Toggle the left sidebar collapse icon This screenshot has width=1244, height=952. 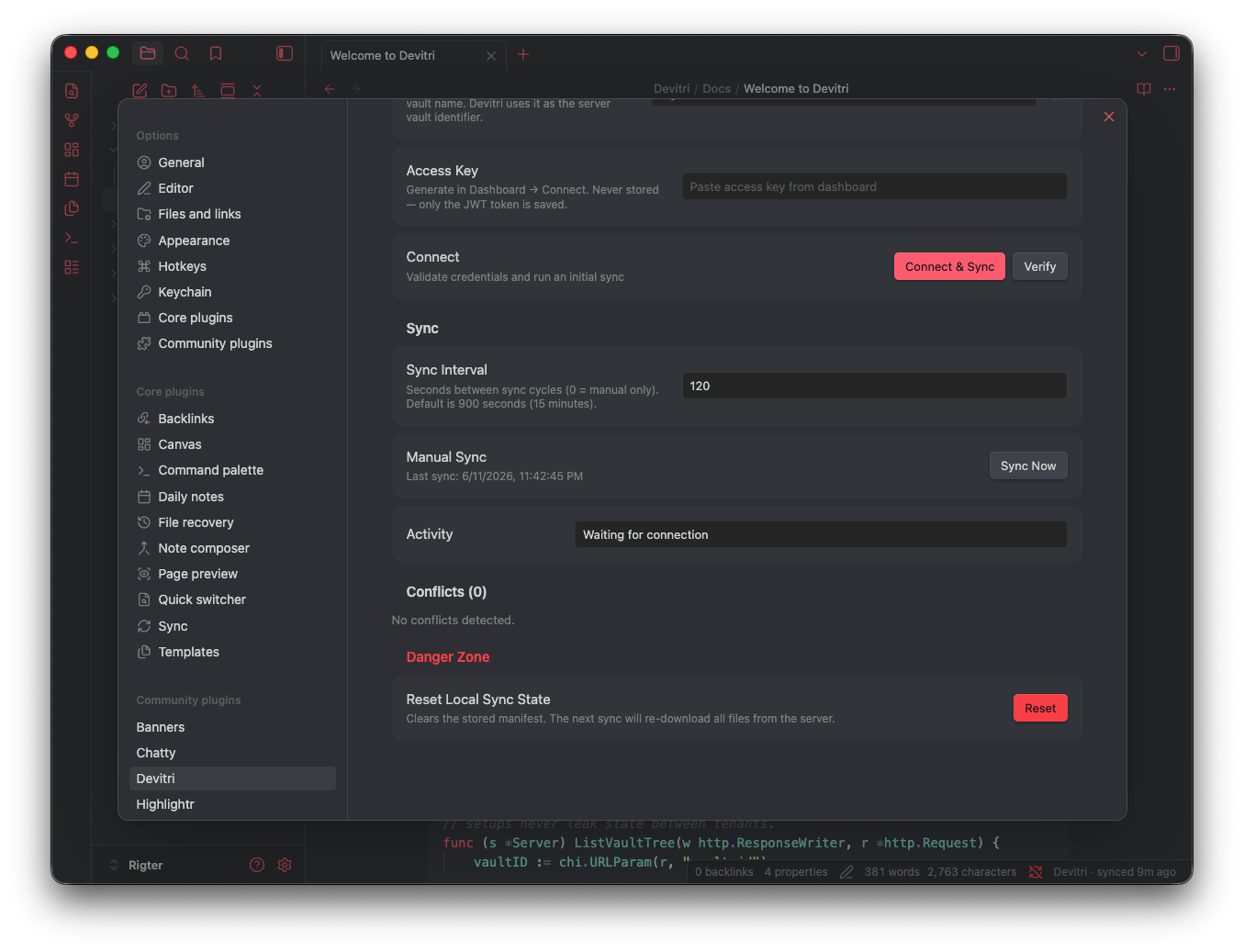[285, 53]
